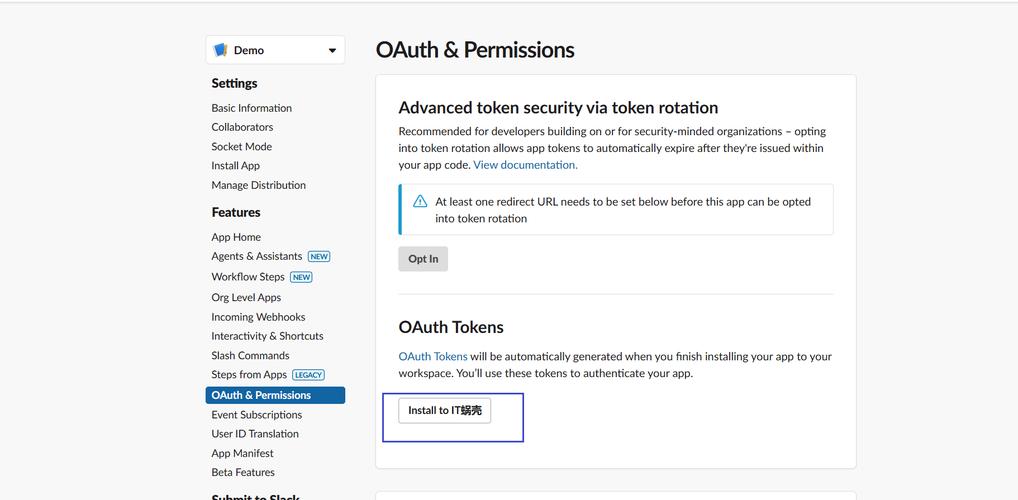Open Slash Commands feature page
This screenshot has height=500, width=1018.
[x=251, y=355]
